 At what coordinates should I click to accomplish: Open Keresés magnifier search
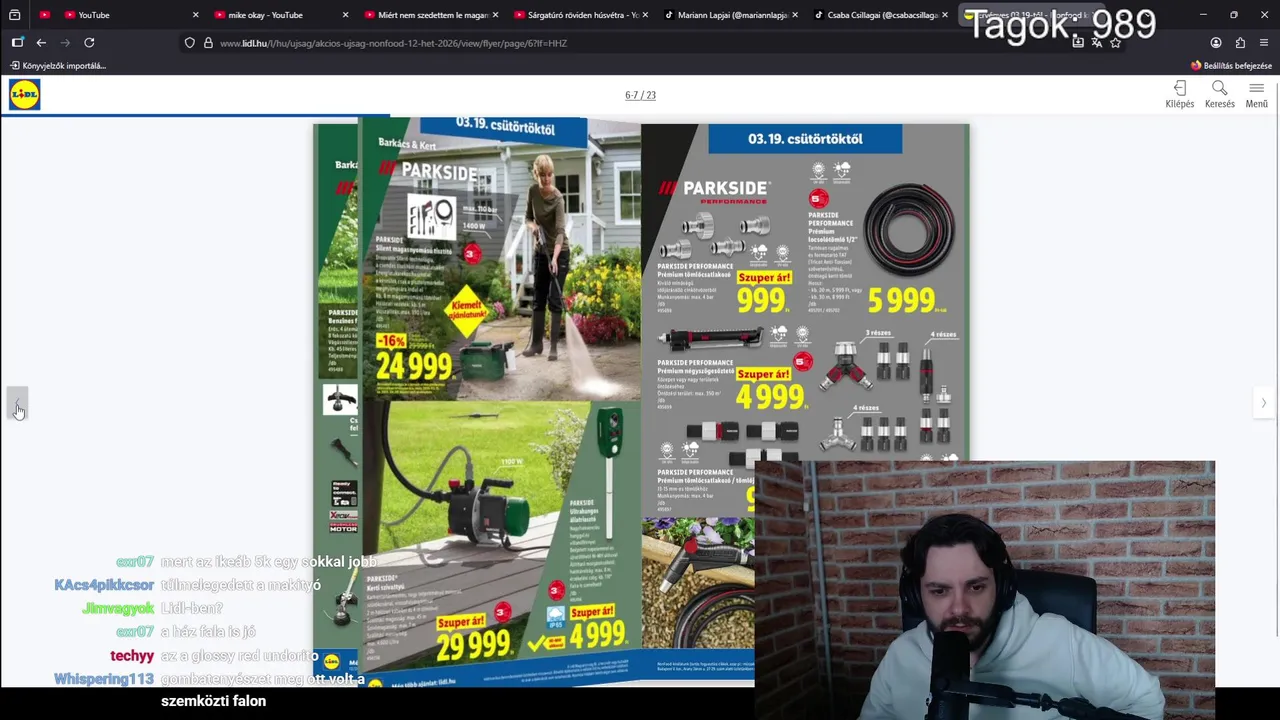point(1219,95)
